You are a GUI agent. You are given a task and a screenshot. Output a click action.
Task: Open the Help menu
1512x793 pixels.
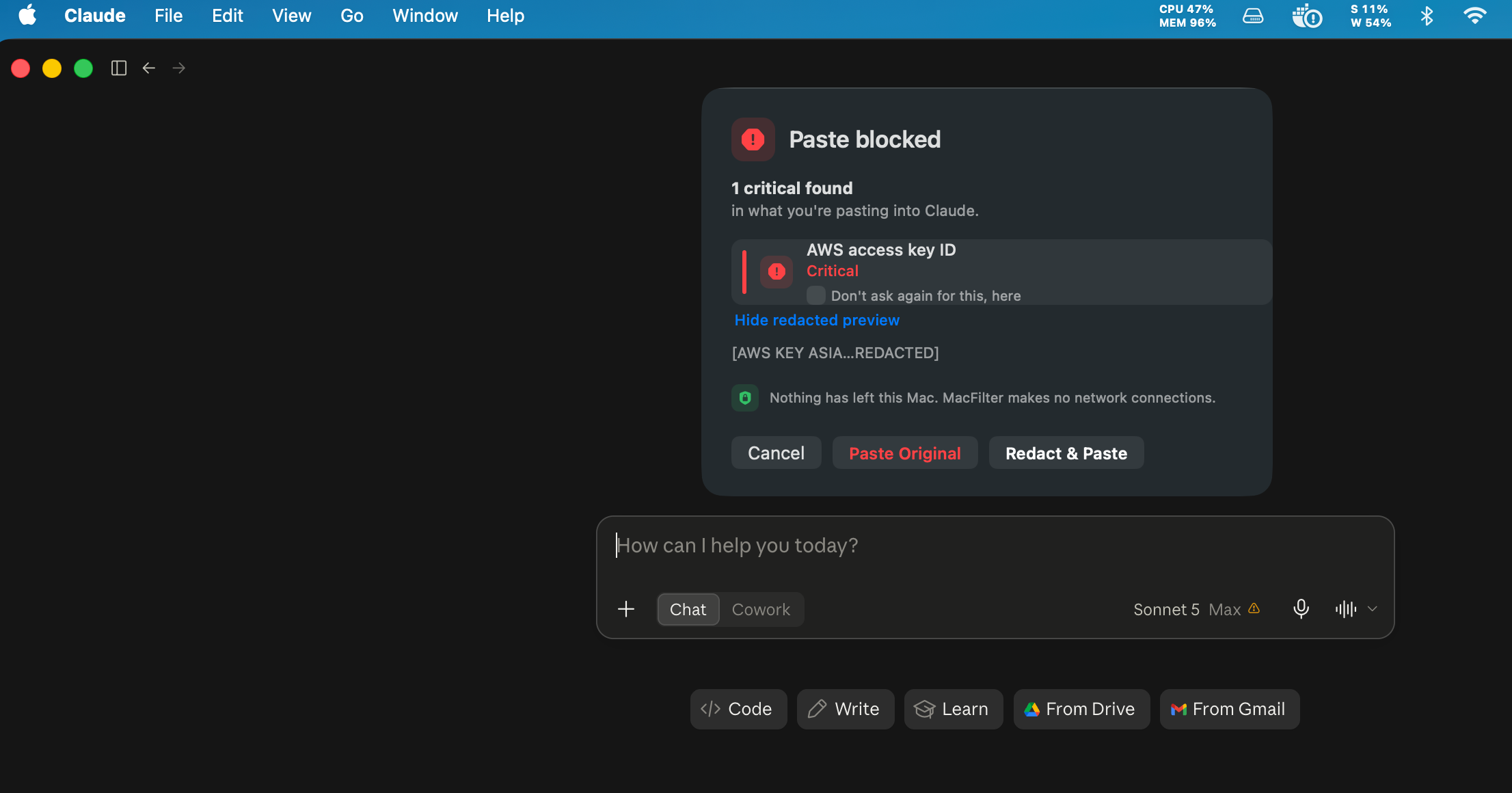tap(506, 16)
